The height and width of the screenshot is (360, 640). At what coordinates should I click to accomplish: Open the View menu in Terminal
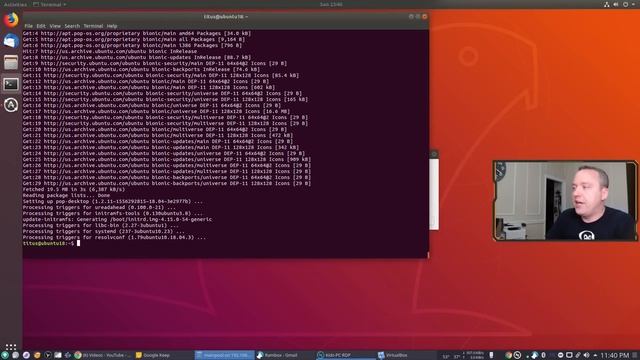coord(55,26)
